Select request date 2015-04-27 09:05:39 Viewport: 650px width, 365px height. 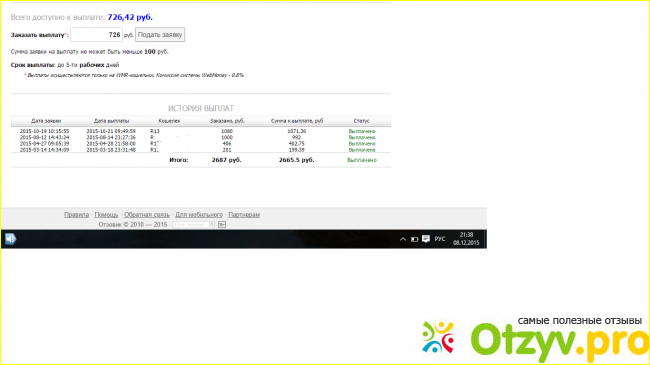(x=44, y=144)
